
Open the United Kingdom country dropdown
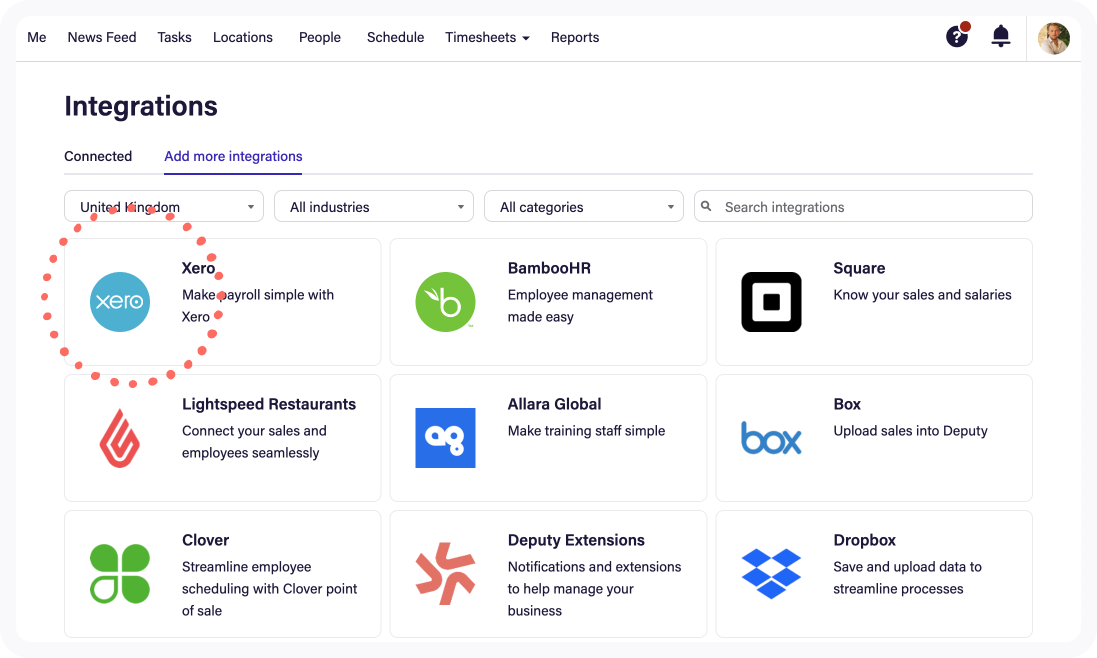(x=164, y=206)
